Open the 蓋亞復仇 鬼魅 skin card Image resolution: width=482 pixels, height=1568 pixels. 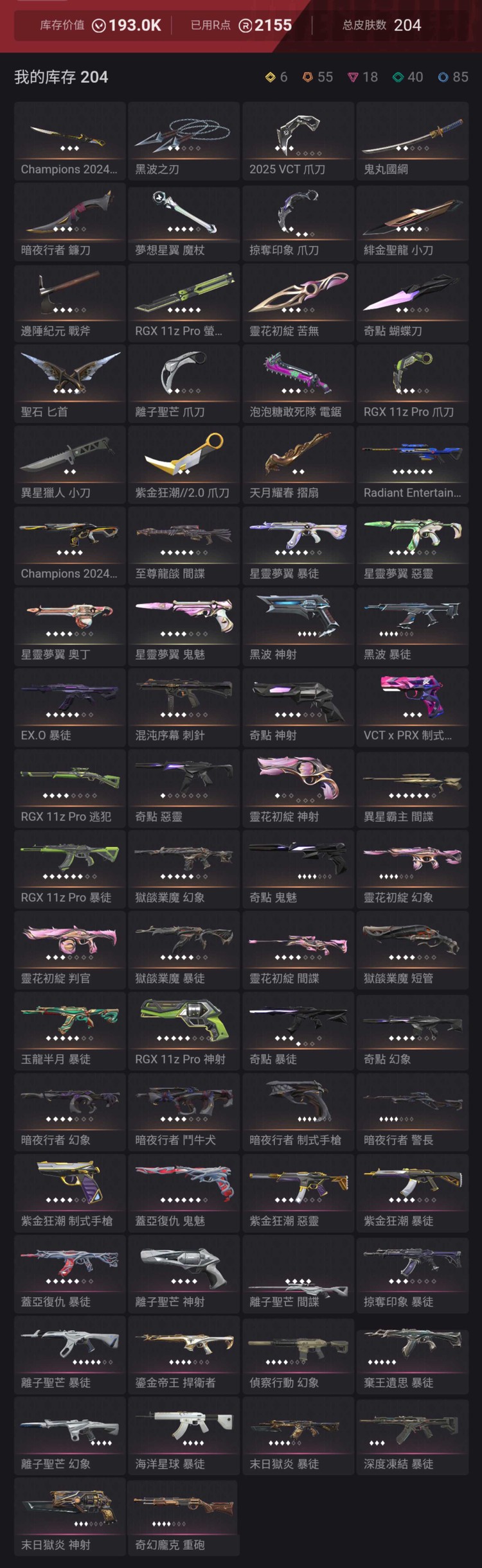pyautogui.click(x=184, y=1193)
